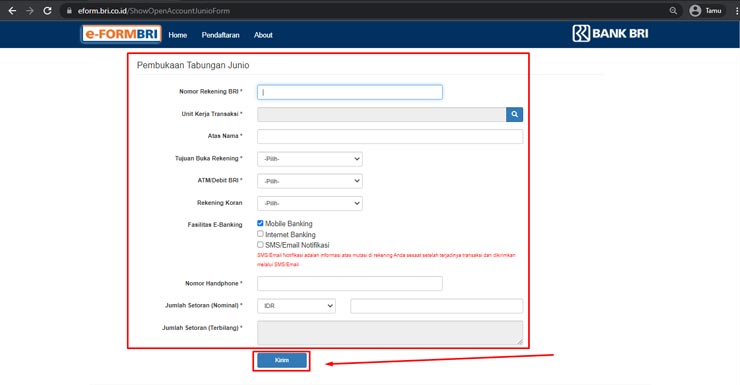Click the Fasilitas E-Banking label
Screen dimensions: 740x385
point(215,225)
